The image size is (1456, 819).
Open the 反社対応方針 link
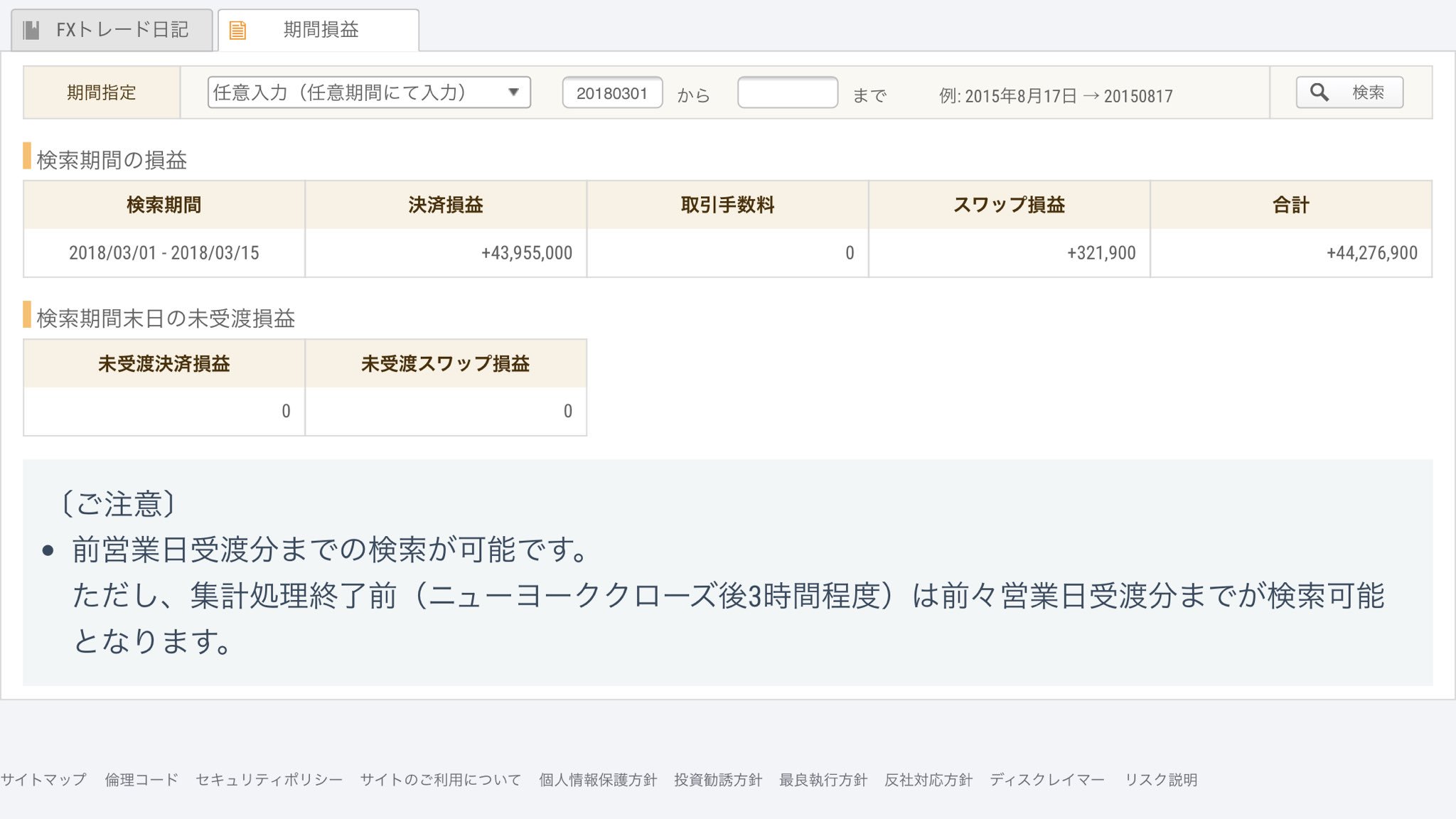928,780
